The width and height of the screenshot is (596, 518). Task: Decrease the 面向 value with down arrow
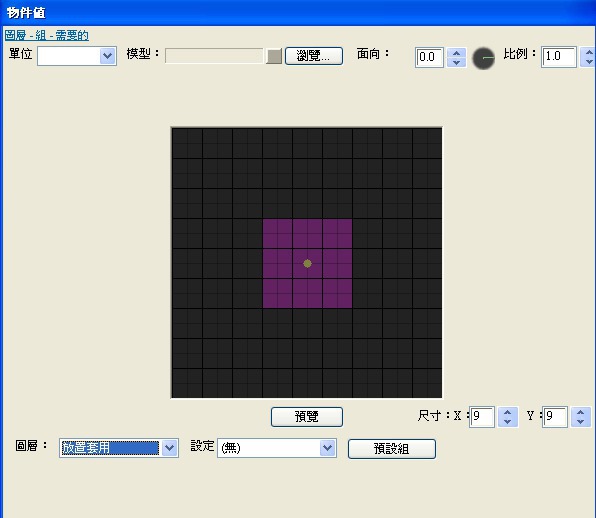coord(457,63)
